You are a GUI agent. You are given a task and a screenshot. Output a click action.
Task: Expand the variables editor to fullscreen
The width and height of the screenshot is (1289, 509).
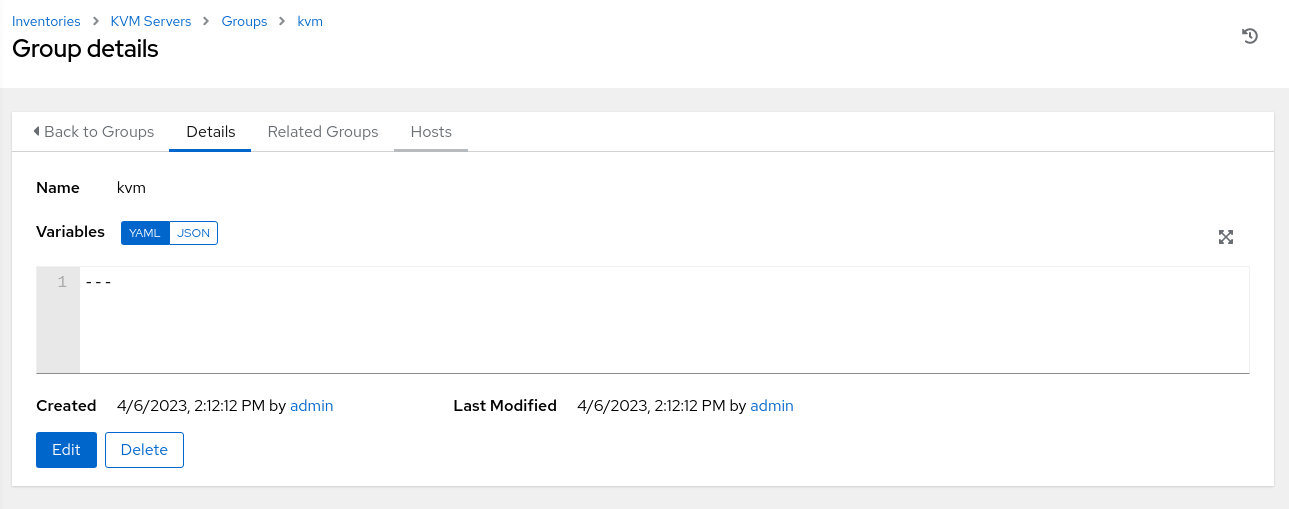pyautogui.click(x=1226, y=237)
